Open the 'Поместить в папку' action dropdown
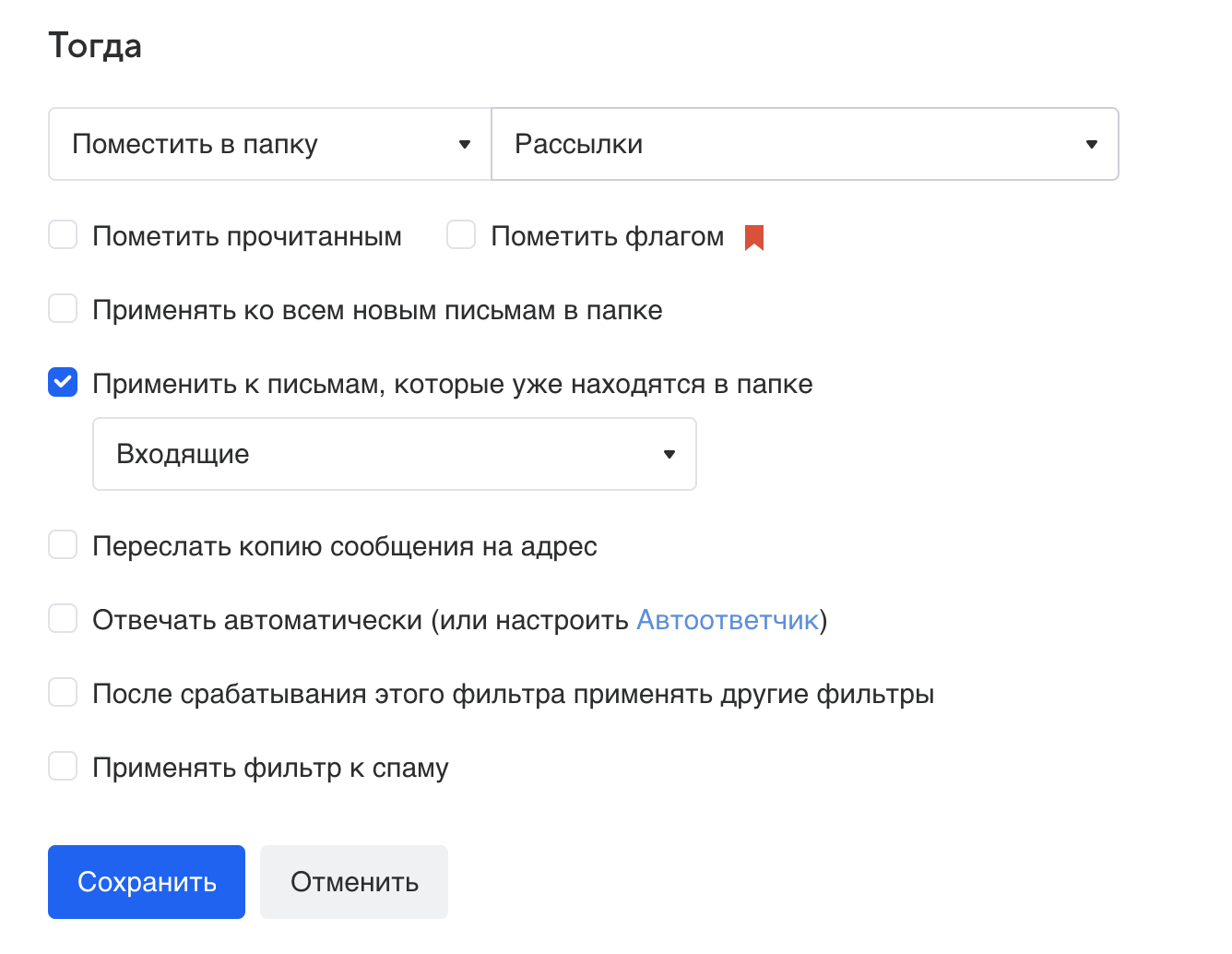Image resolution: width=1232 pixels, height=954 pixels. pyautogui.click(x=267, y=144)
